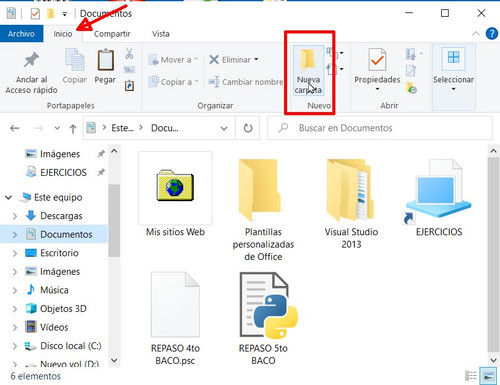
Task: Click the folder icon in quick access toolbar
Action: pyautogui.click(x=51, y=14)
